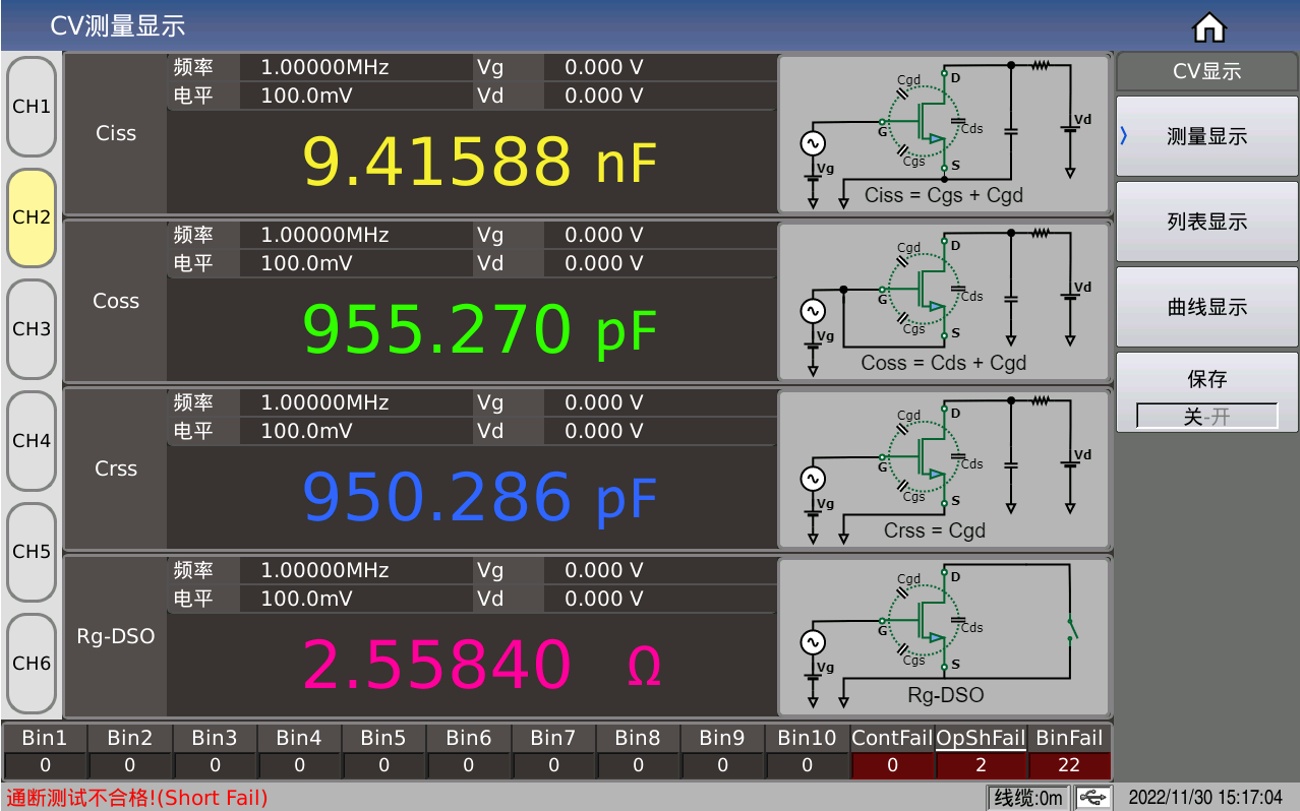
Task: Open the 曲线显示 curve view
Action: tap(1206, 308)
